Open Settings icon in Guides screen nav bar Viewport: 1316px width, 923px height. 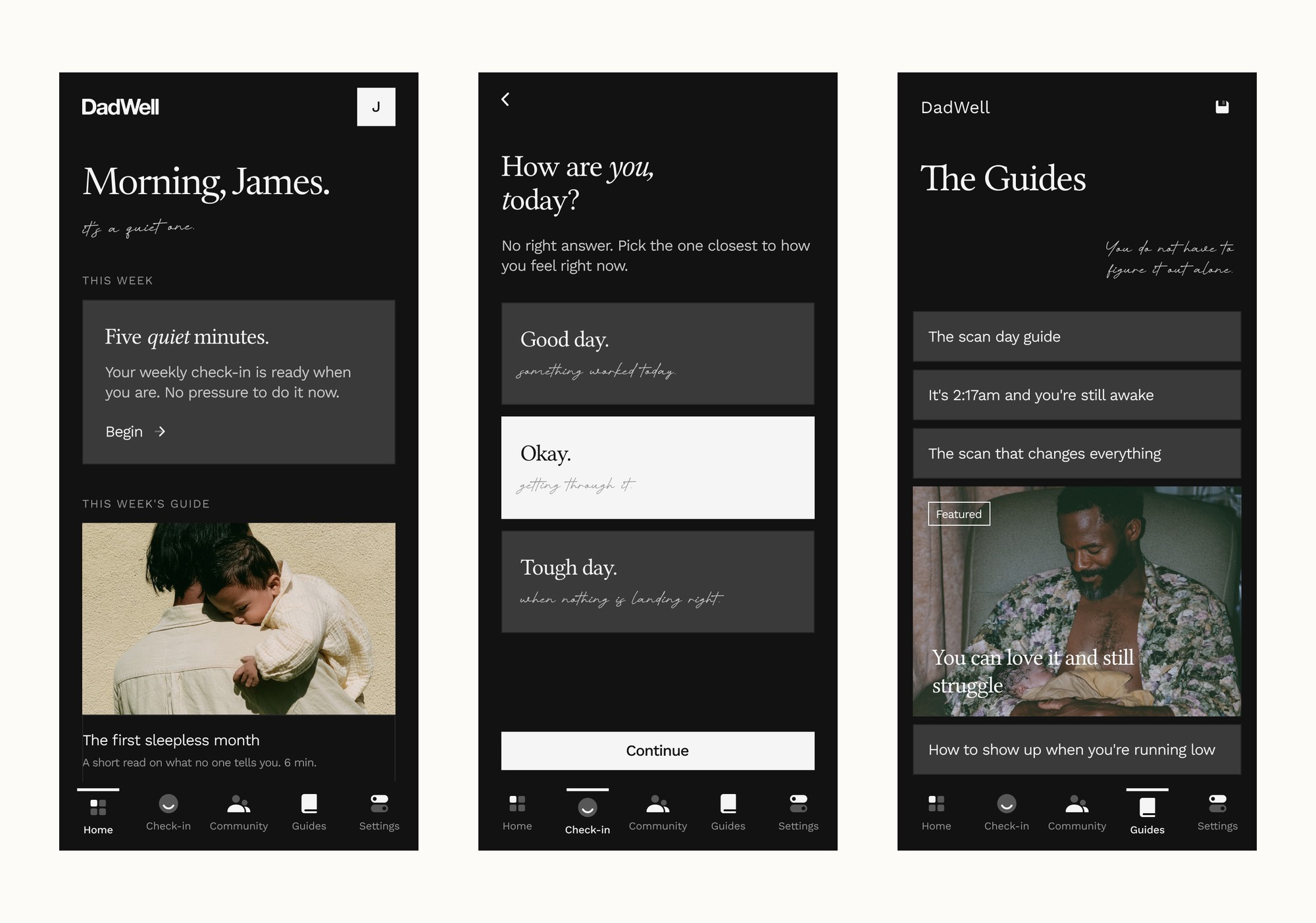(1218, 803)
